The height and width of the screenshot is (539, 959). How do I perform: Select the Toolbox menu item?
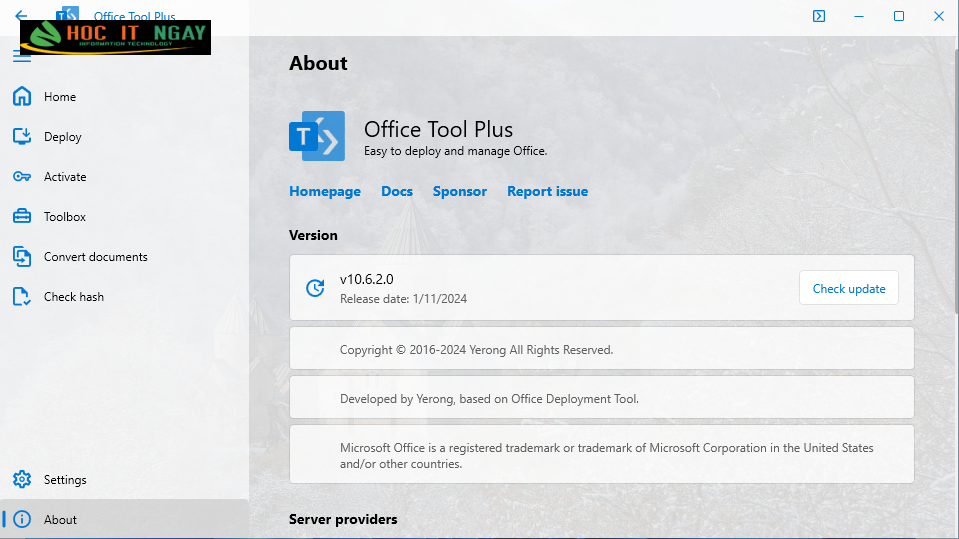click(65, 217)
